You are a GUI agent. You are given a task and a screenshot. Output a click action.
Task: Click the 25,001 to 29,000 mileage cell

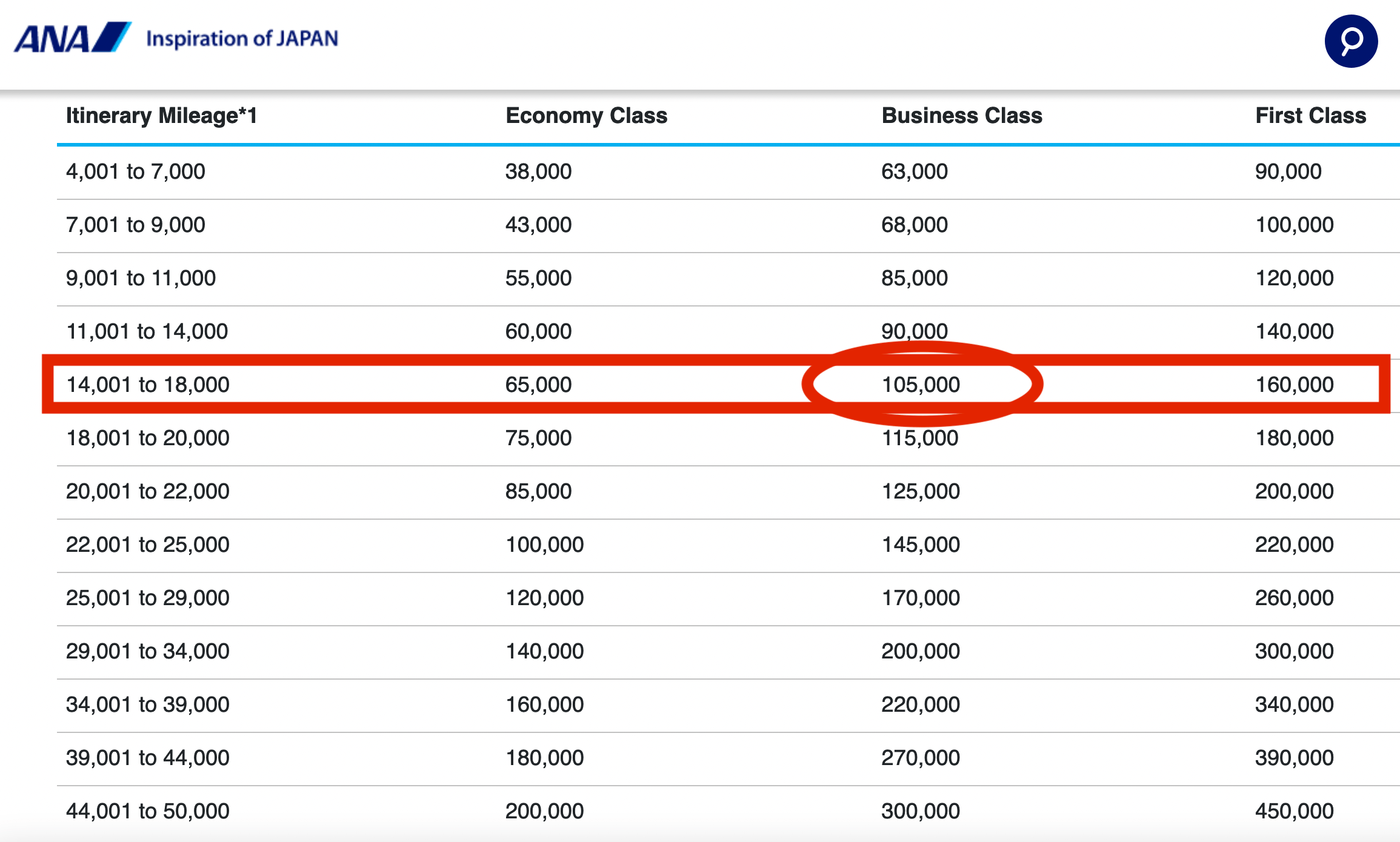click(148, 598)
